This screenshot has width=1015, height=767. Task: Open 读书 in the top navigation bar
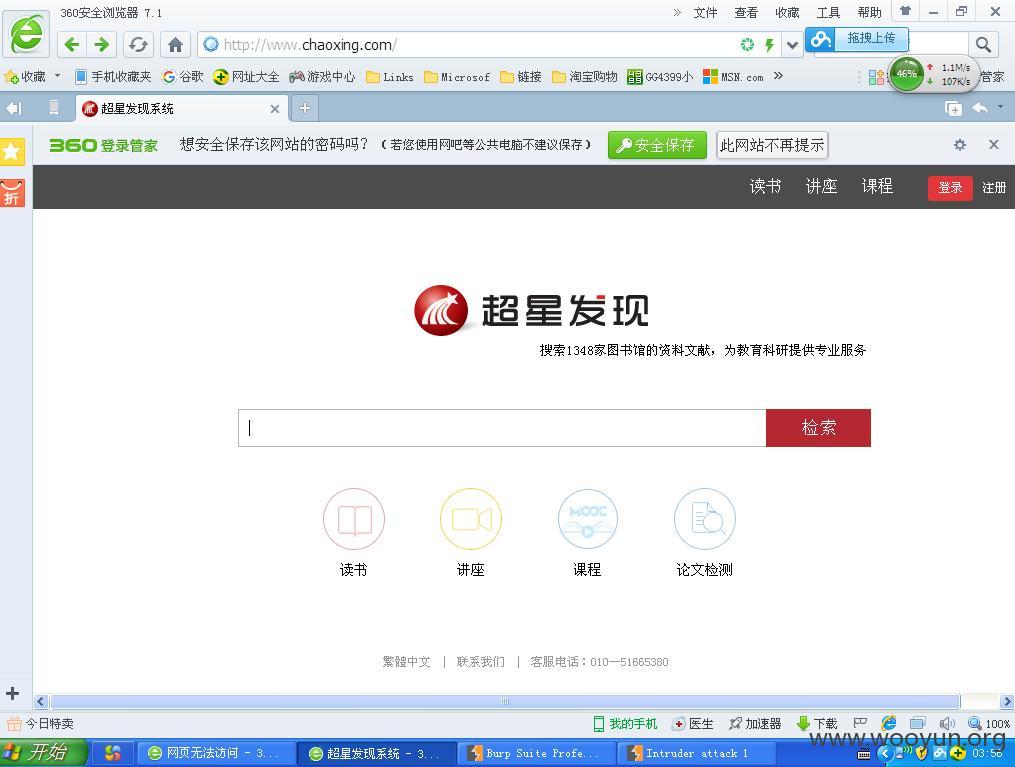765,186
